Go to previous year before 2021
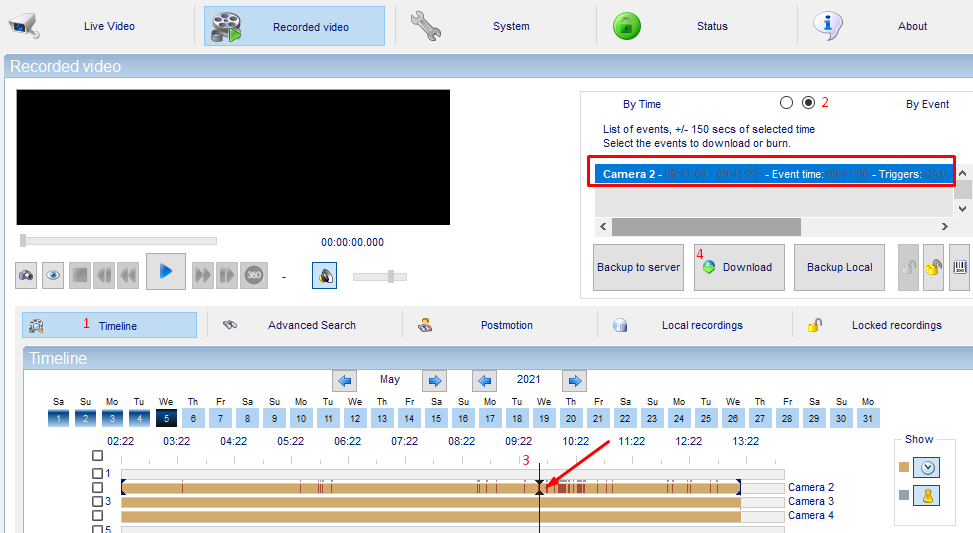 coord(485,380)
